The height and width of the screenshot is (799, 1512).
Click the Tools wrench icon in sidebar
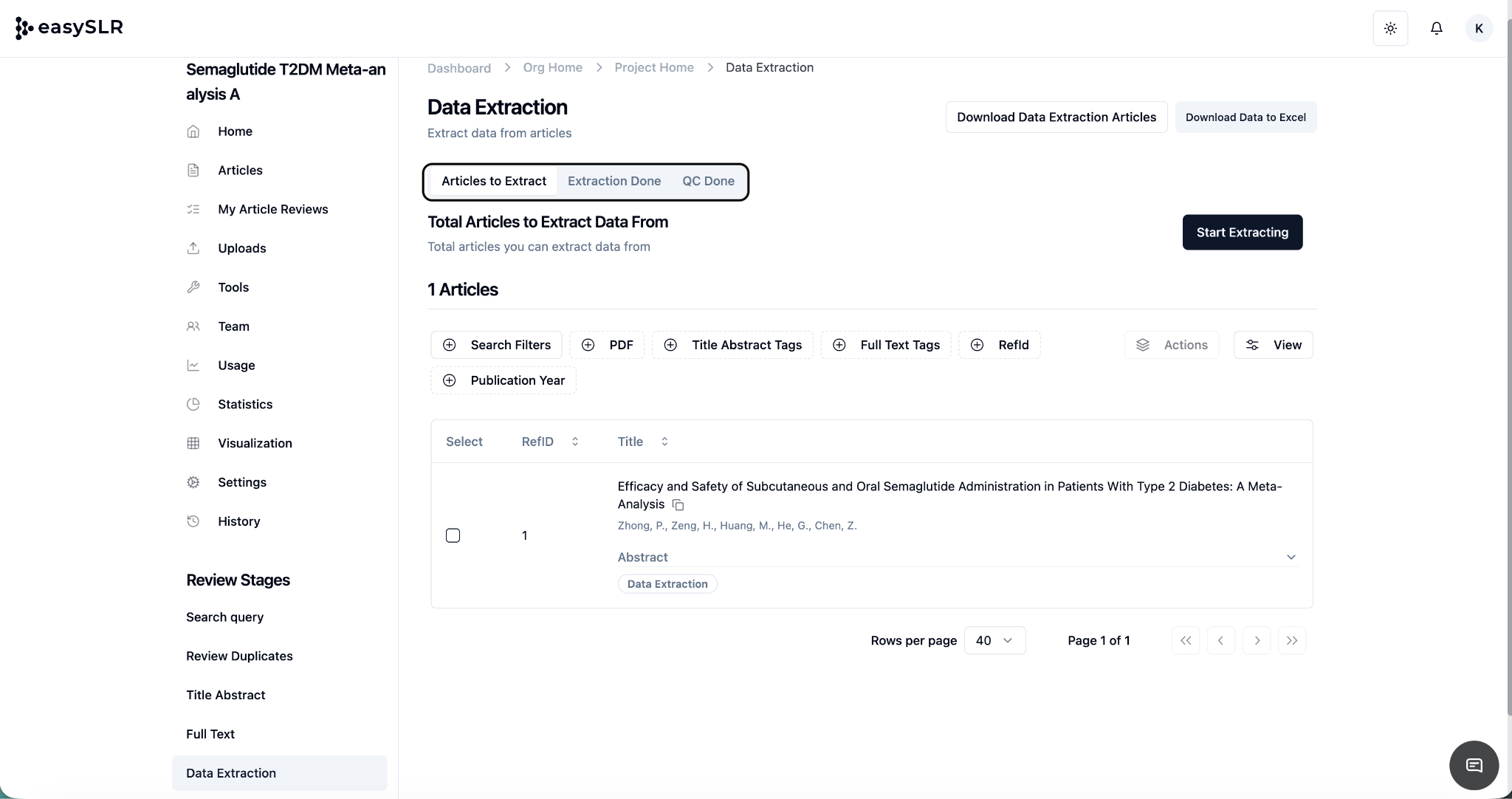[193, 287]
